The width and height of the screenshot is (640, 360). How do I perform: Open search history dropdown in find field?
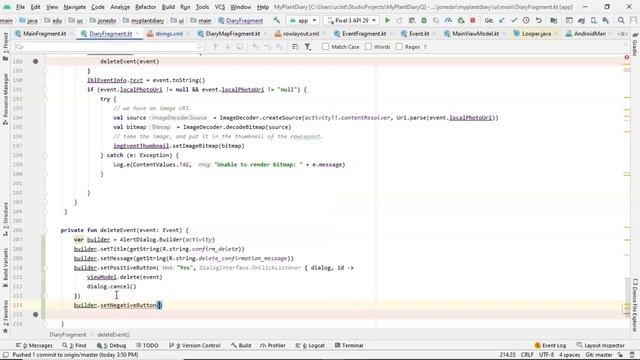pos(19,47)
